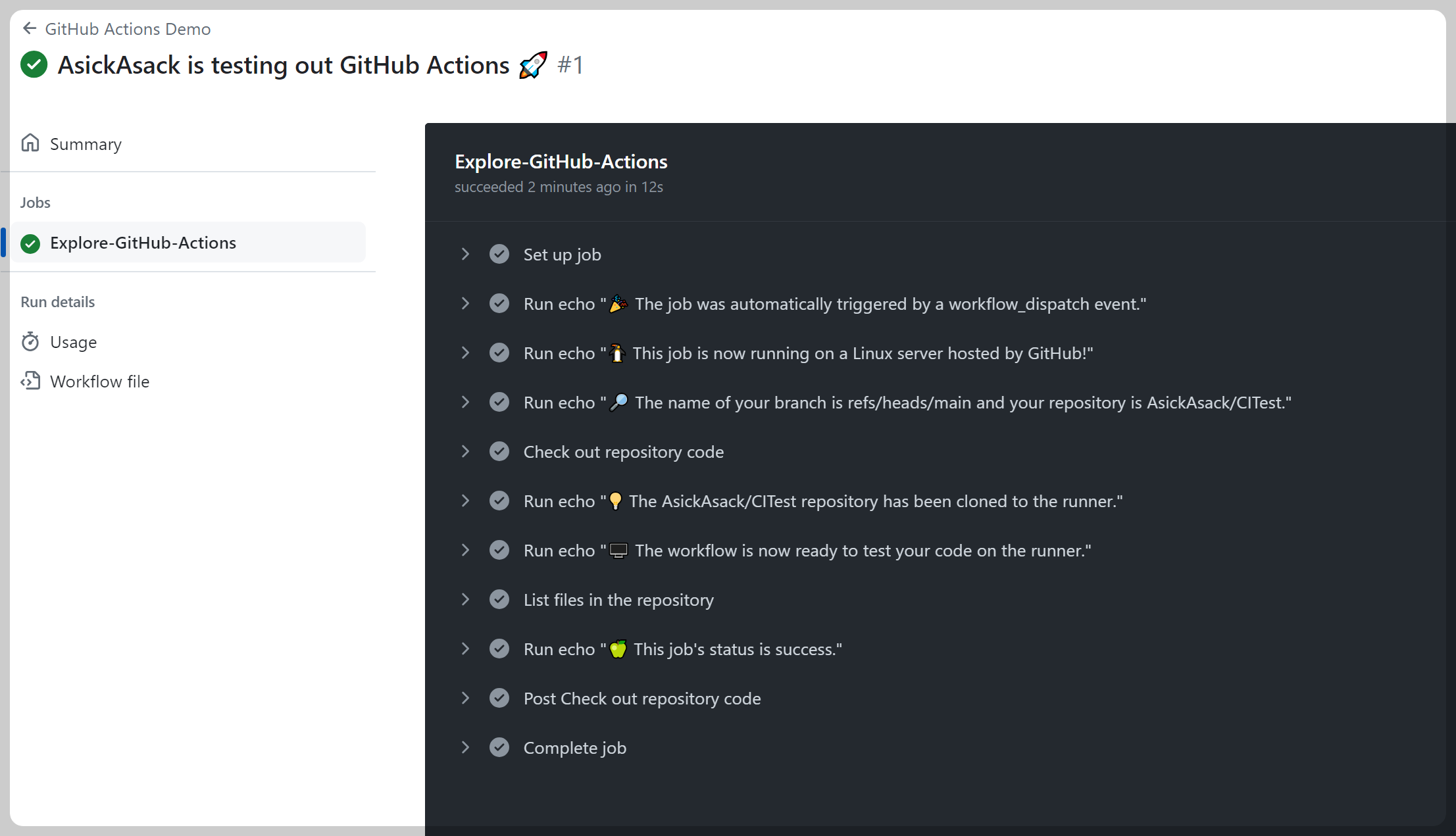Click the back arrow icon beside GitHub Actions Demo
The height and width of the screenshot is (836, 1456).
[29, 28]
